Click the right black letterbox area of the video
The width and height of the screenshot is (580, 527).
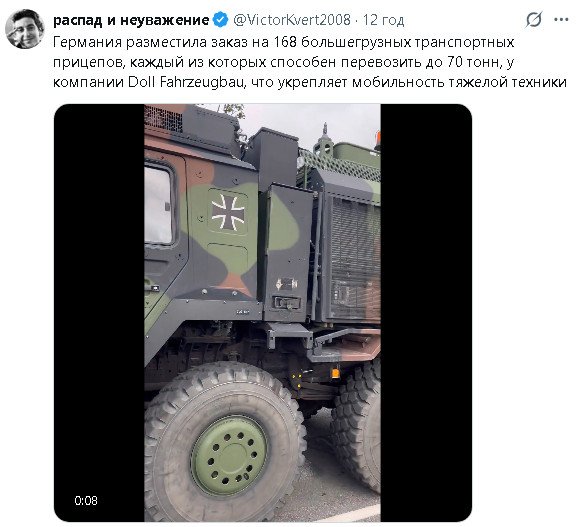426,313
